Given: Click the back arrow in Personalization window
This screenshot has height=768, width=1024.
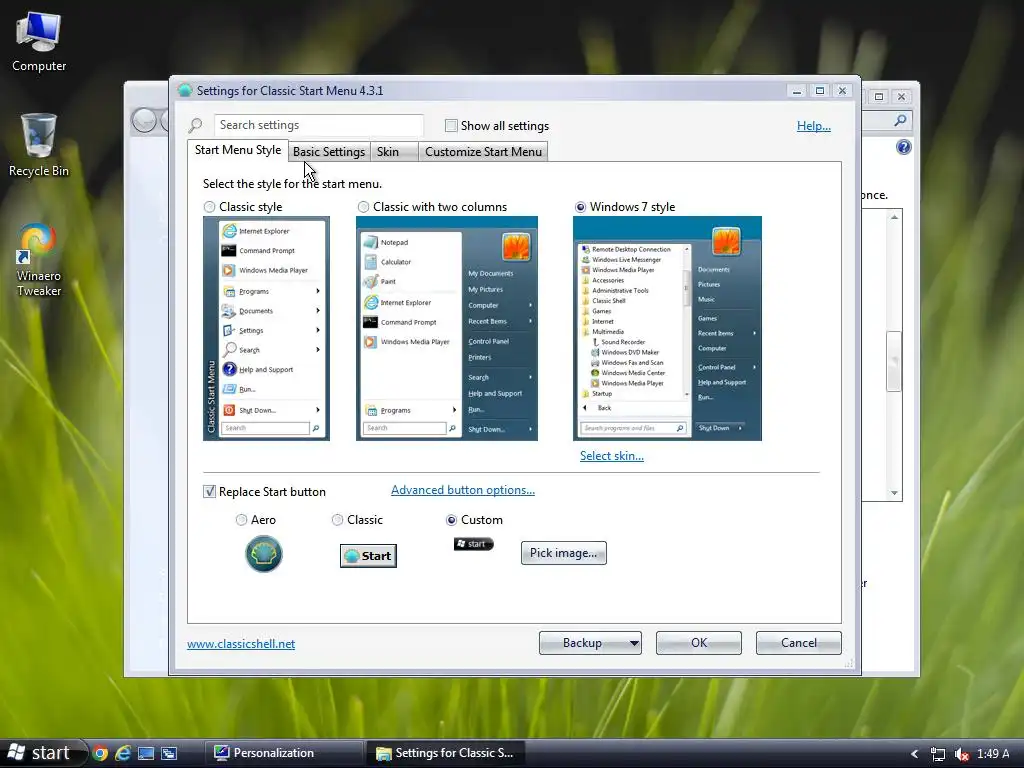Looking at the screenshot, I should [x=144, y=120].
